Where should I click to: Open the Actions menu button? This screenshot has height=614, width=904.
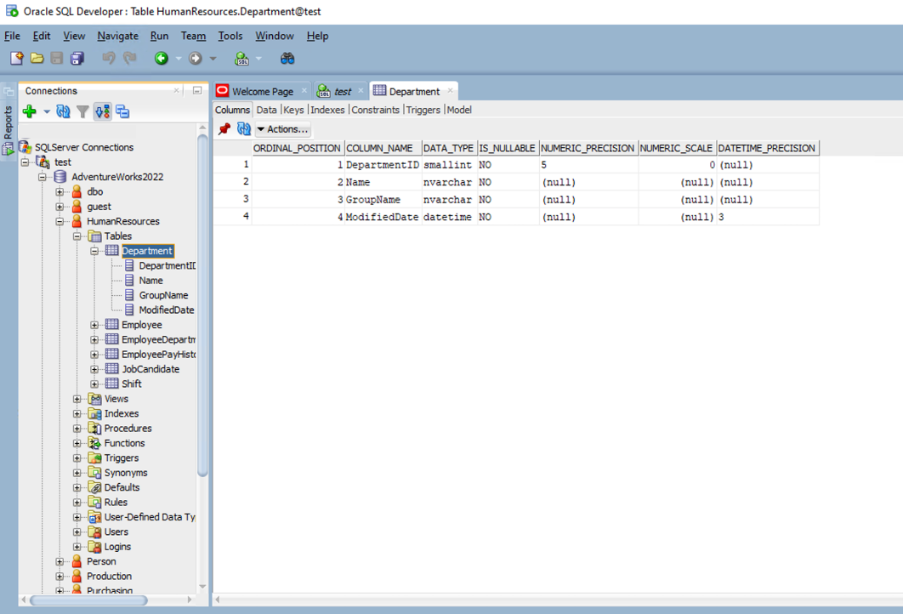283,129
